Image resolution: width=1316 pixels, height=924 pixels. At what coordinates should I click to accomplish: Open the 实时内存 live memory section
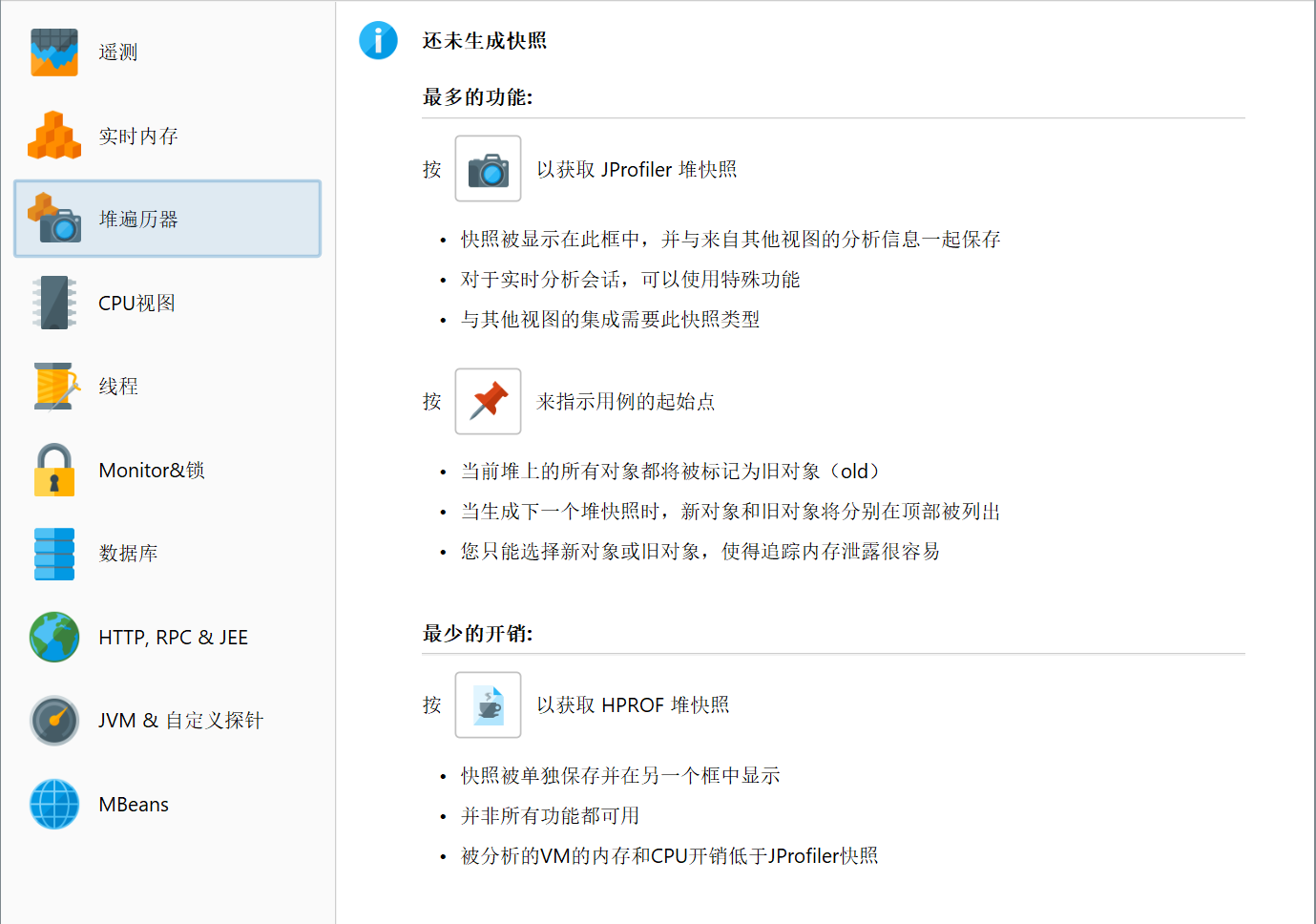pyautogui.click(x=167, y=136)
